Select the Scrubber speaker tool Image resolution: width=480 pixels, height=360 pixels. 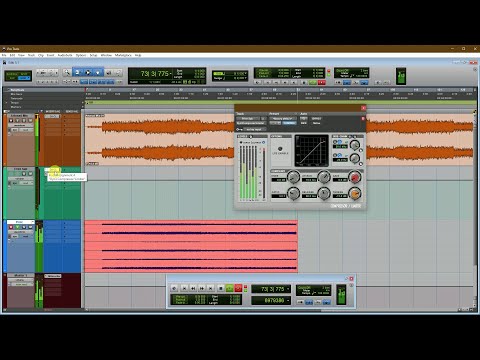tap(108, 72)
